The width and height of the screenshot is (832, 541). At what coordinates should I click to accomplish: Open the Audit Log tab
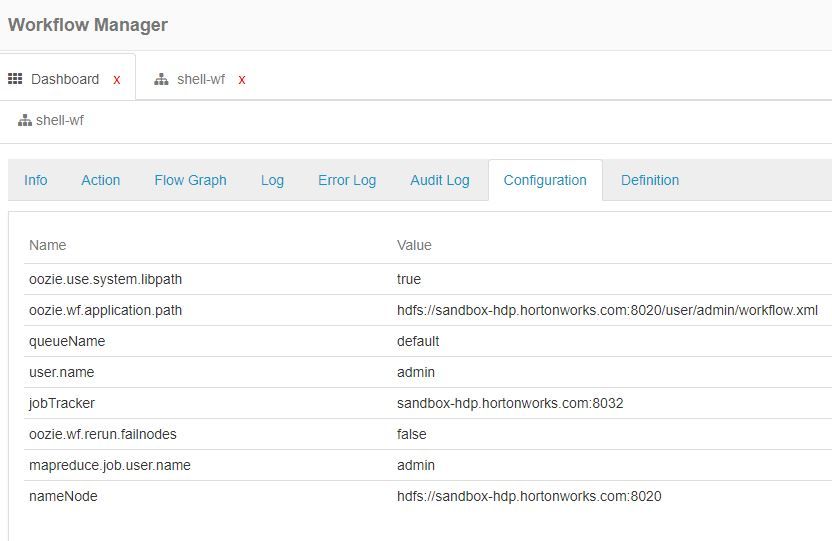pos(439,180)
